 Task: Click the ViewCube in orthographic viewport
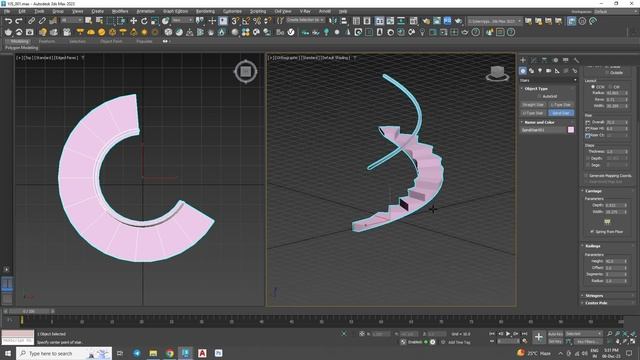point(497,73)
